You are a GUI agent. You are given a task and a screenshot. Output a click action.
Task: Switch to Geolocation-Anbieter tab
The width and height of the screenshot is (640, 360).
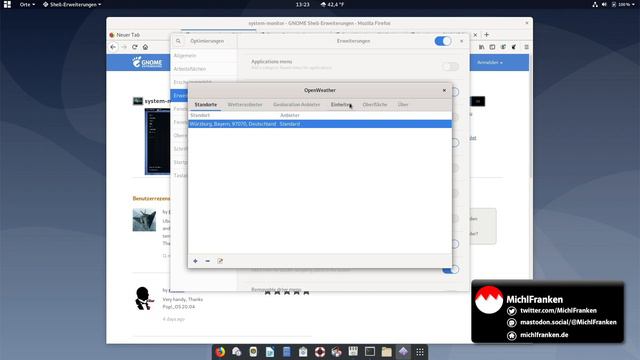[x=297, y=105]
